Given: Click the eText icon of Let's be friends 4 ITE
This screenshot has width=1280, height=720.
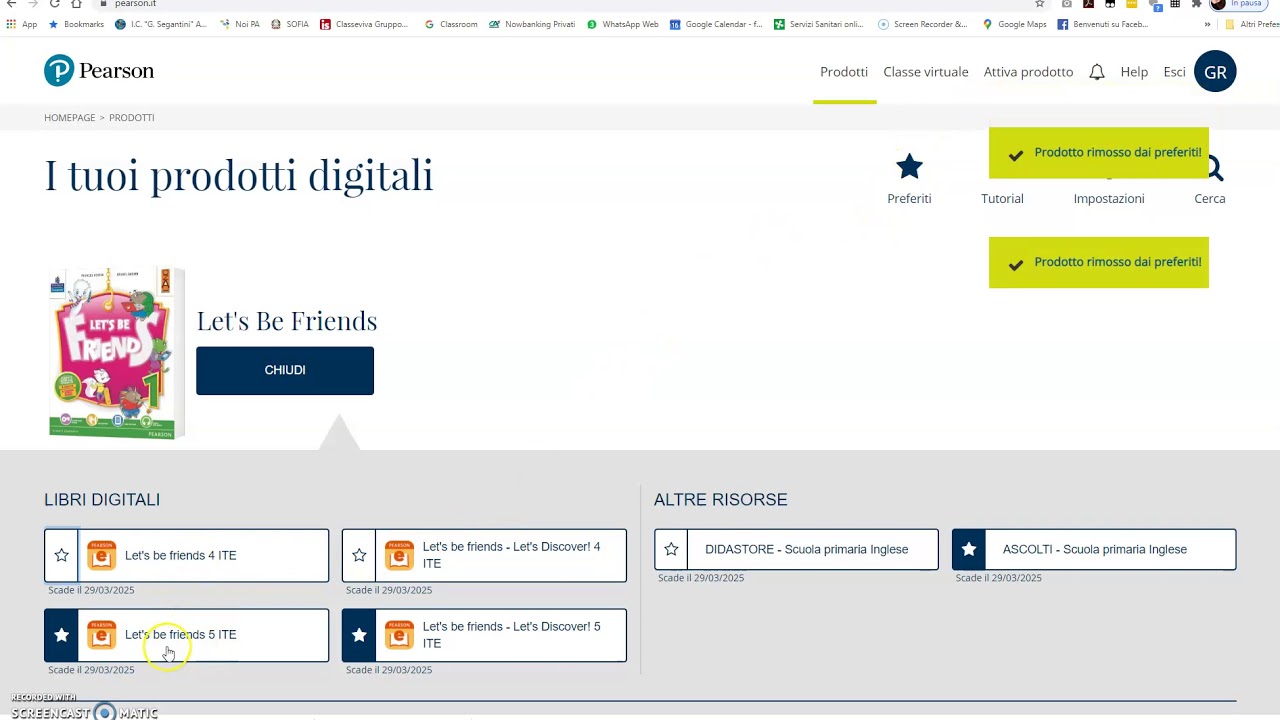Looking at the screenshot, I should [101, 555].
